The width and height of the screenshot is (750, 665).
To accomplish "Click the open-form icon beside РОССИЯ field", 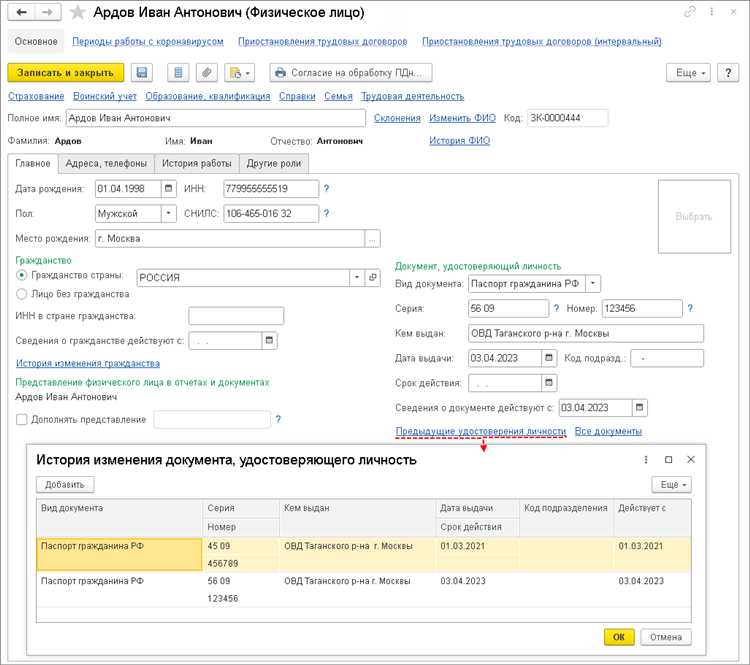I will (373, 277).
